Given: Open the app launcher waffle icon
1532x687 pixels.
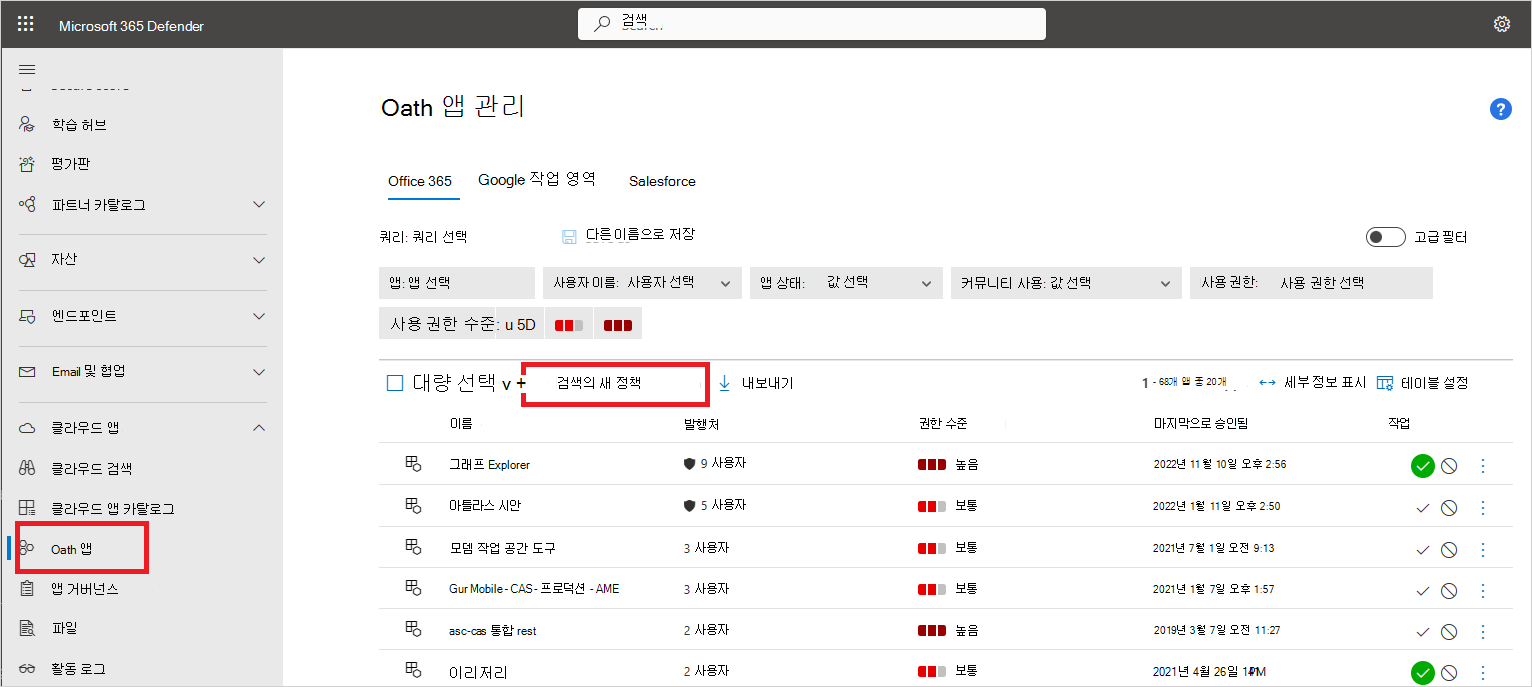Looking at the screenshot, I should 26,24.
